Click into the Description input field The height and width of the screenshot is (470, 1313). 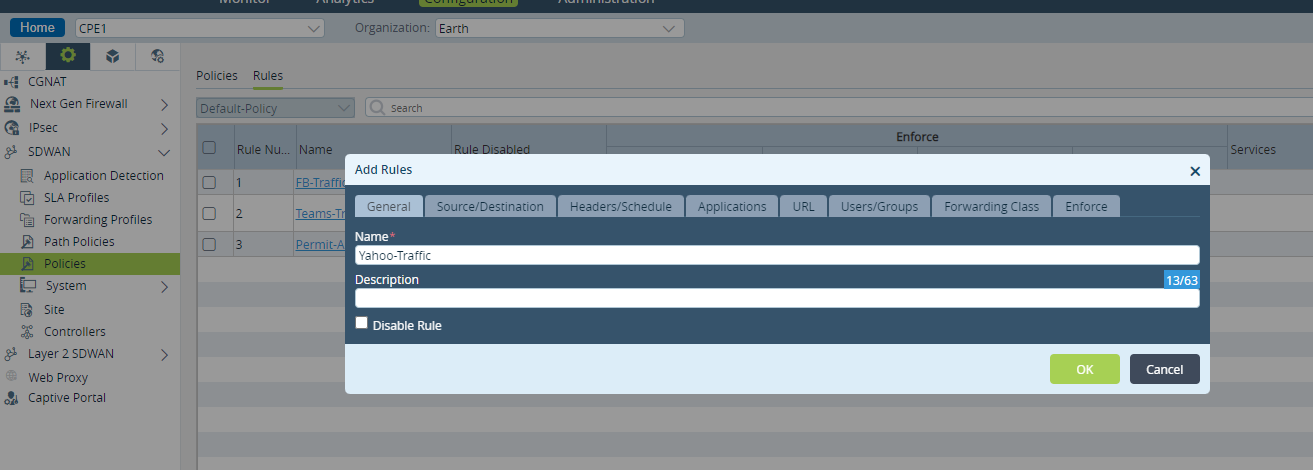click(777, 298)
